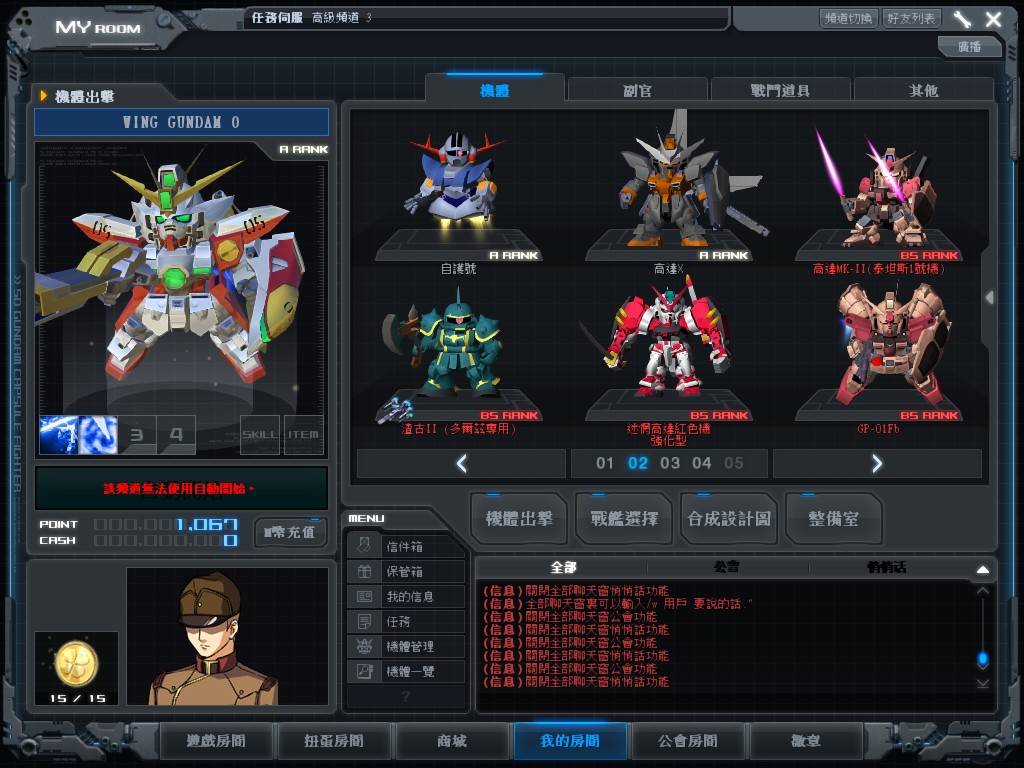Viewport: 1024px width, 768px height.
Task: Click the 我的信息 profile icon
Action: click(364, 596)
